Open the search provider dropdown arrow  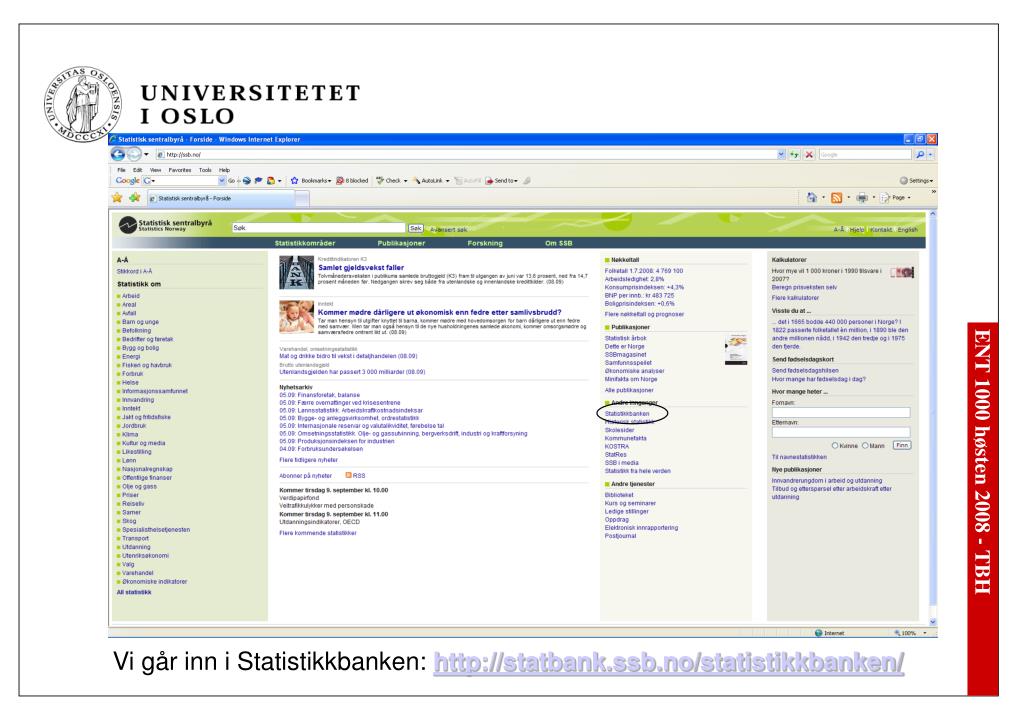931,155
